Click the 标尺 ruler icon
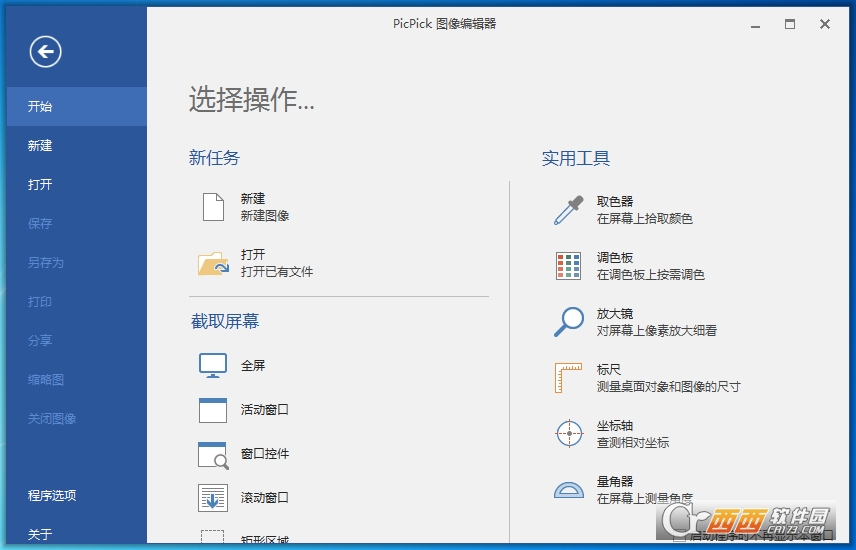 pos(568,378)
